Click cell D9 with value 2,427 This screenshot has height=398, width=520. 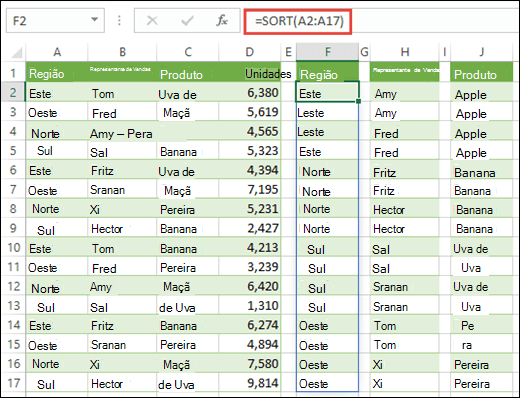pyautogui.click(x=250, y=228)
